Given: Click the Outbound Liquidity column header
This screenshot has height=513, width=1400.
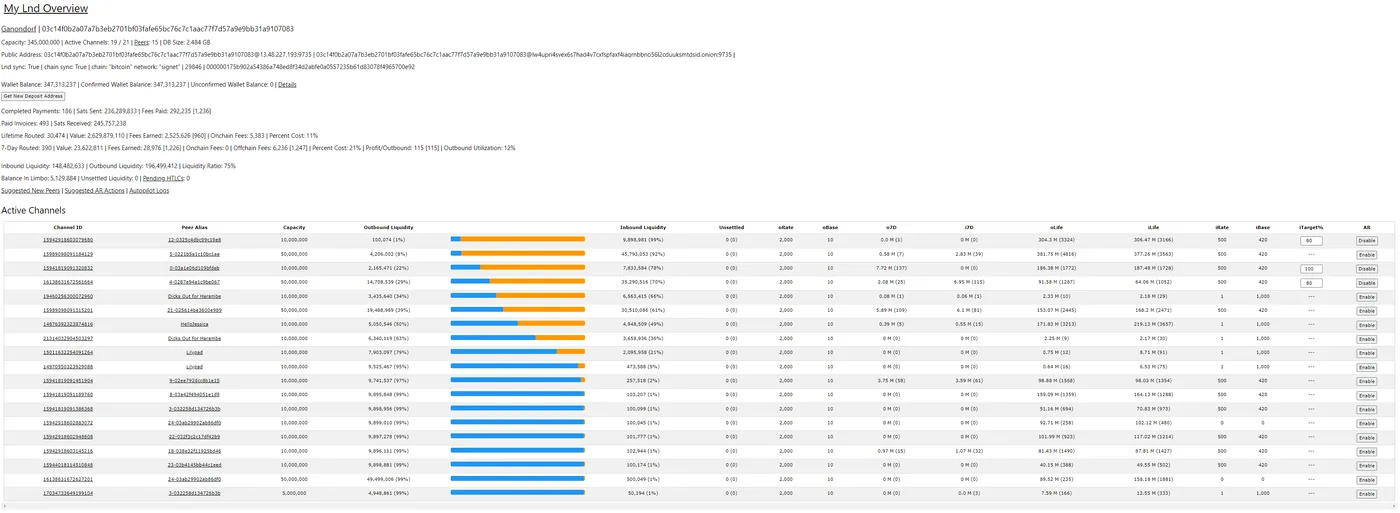Looking at the screenshot, I should pyautogui.click(x=388, y=227).
